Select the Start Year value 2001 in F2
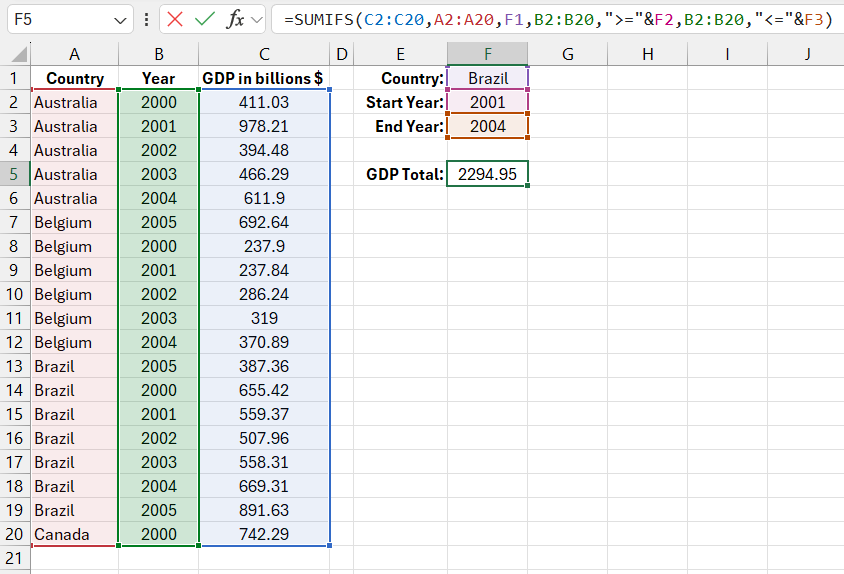 (487, 102)
